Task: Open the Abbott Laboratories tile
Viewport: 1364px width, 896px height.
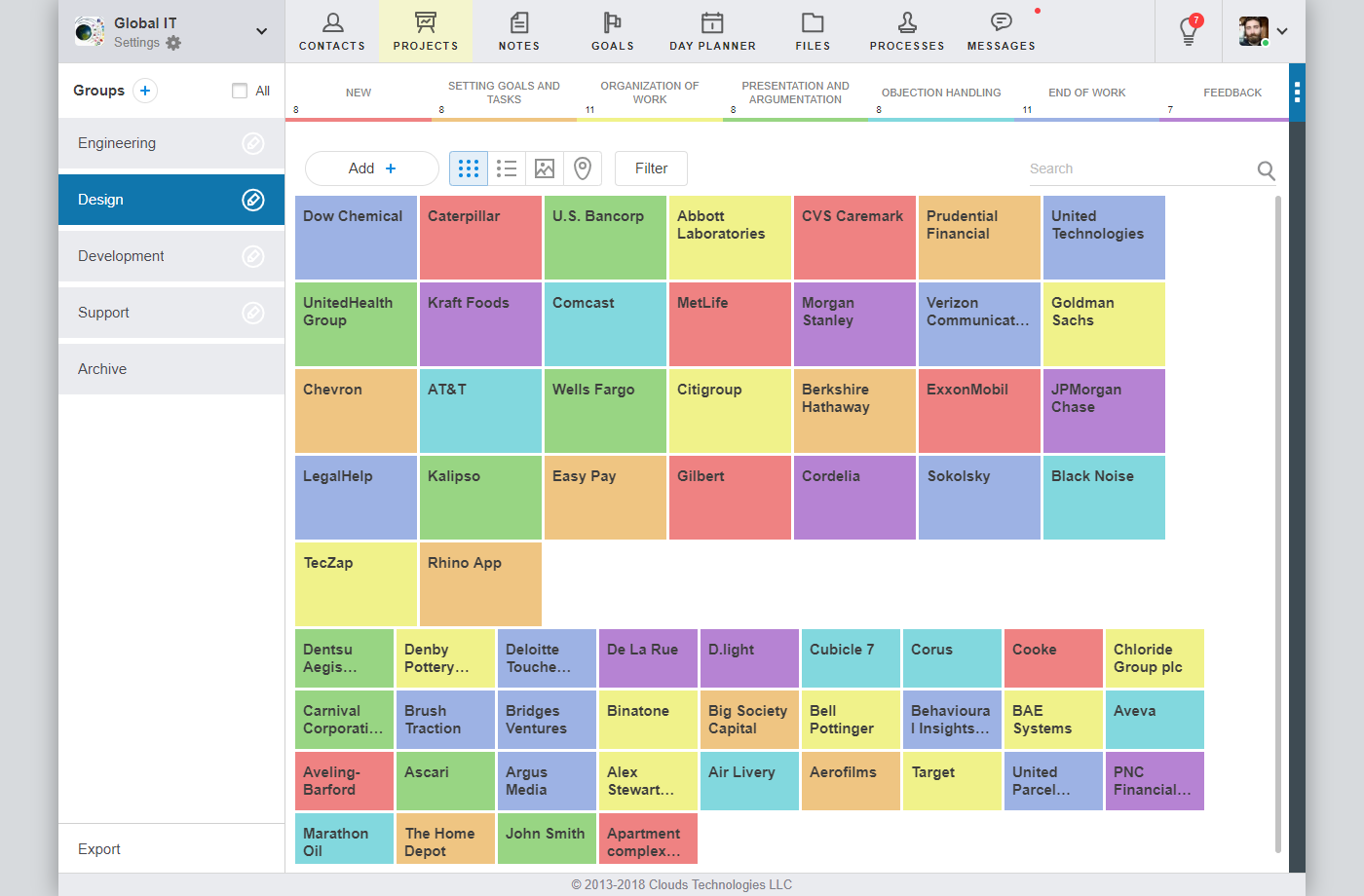Action: [731, 238]
